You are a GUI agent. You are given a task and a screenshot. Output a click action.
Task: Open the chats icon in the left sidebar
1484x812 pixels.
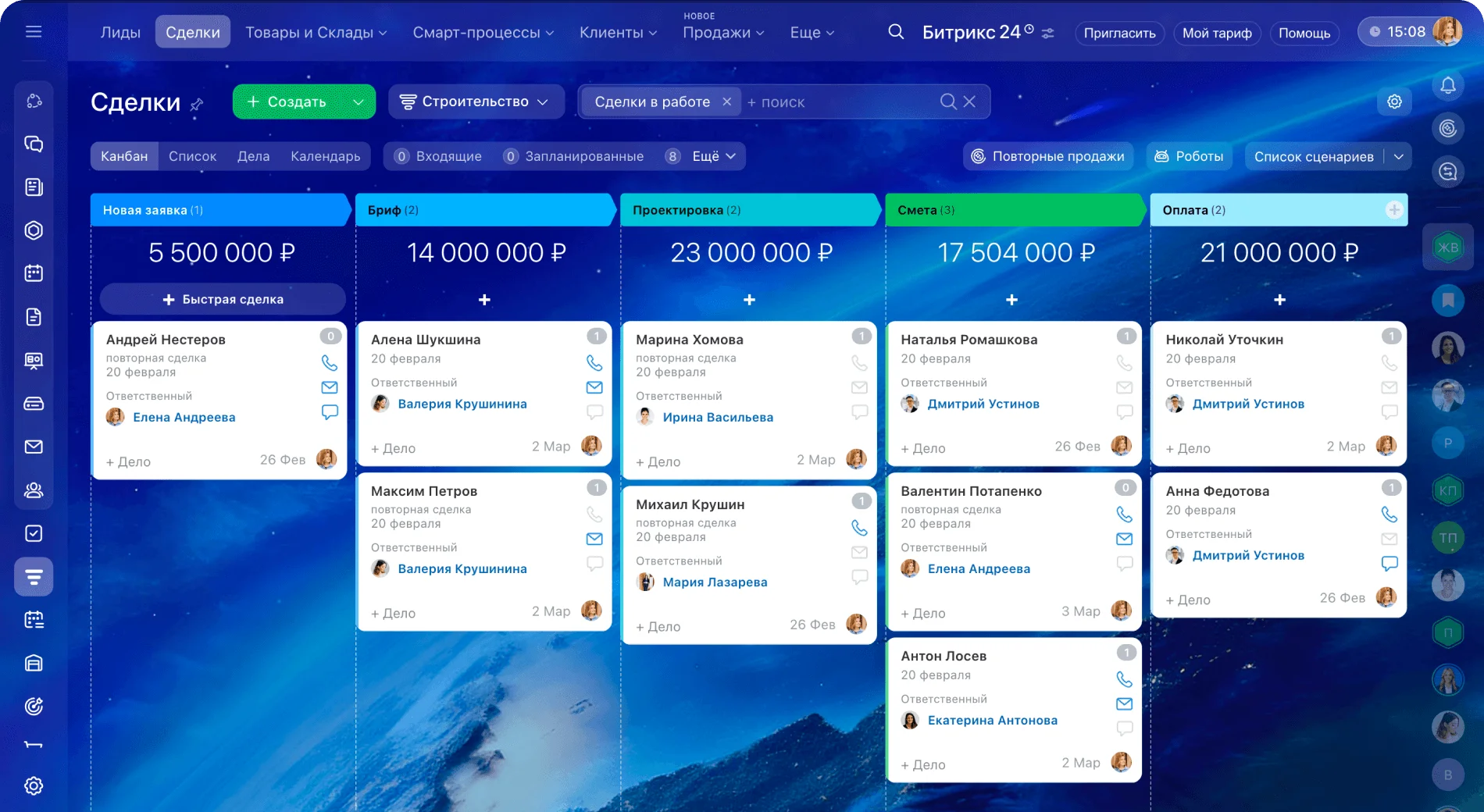point(33,144)
